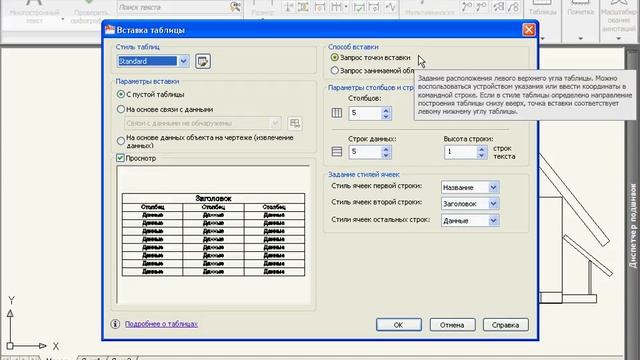Select the Запрос занимаемой области radio button

click(x=335, y=71)
